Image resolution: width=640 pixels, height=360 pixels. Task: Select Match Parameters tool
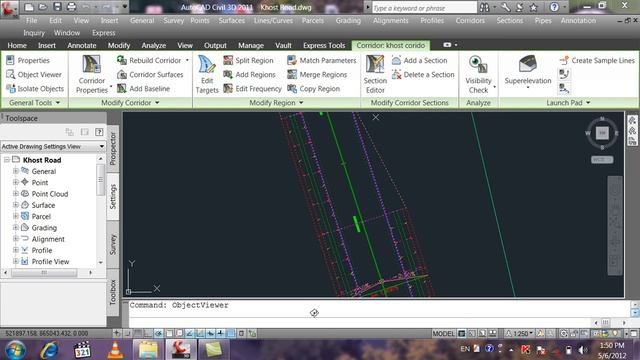tap(322, 60)
